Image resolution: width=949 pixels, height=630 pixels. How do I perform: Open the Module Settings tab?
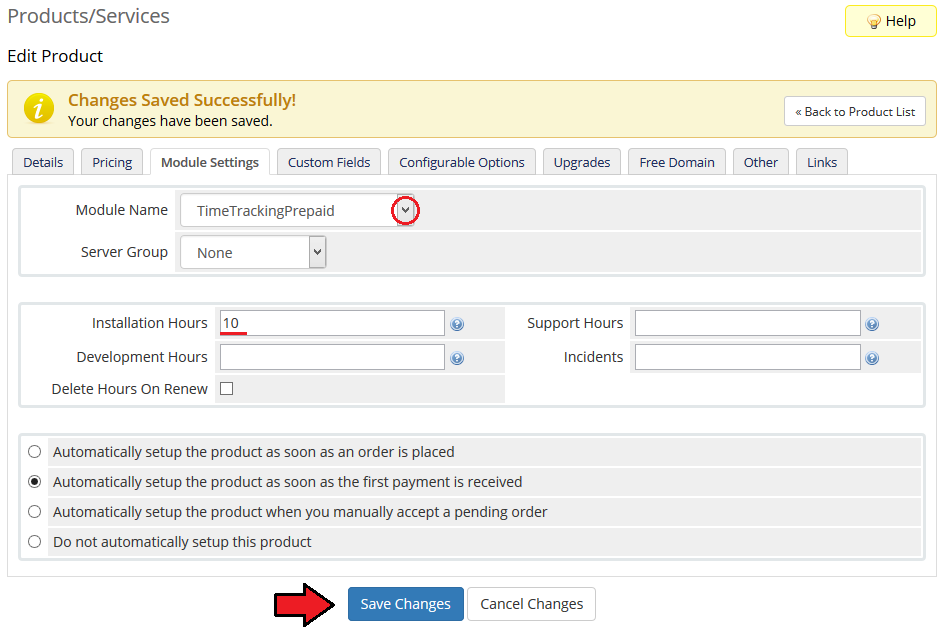tap(210, 162)
